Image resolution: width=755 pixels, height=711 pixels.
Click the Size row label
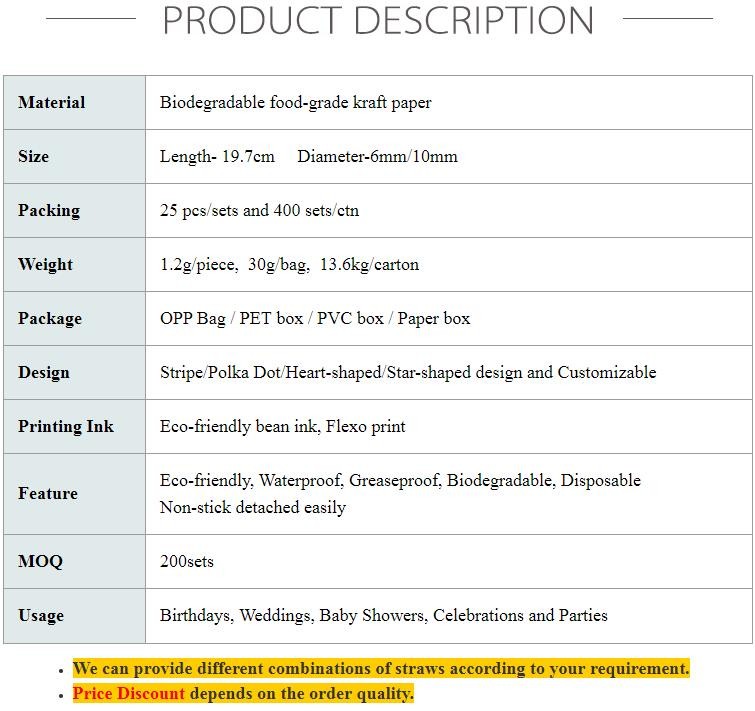pyautogui.click(x=33, y=156)
